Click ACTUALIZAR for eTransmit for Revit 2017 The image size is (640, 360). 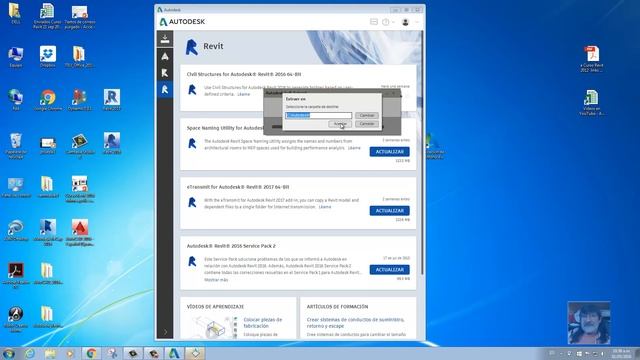click(x=389, y=211)
